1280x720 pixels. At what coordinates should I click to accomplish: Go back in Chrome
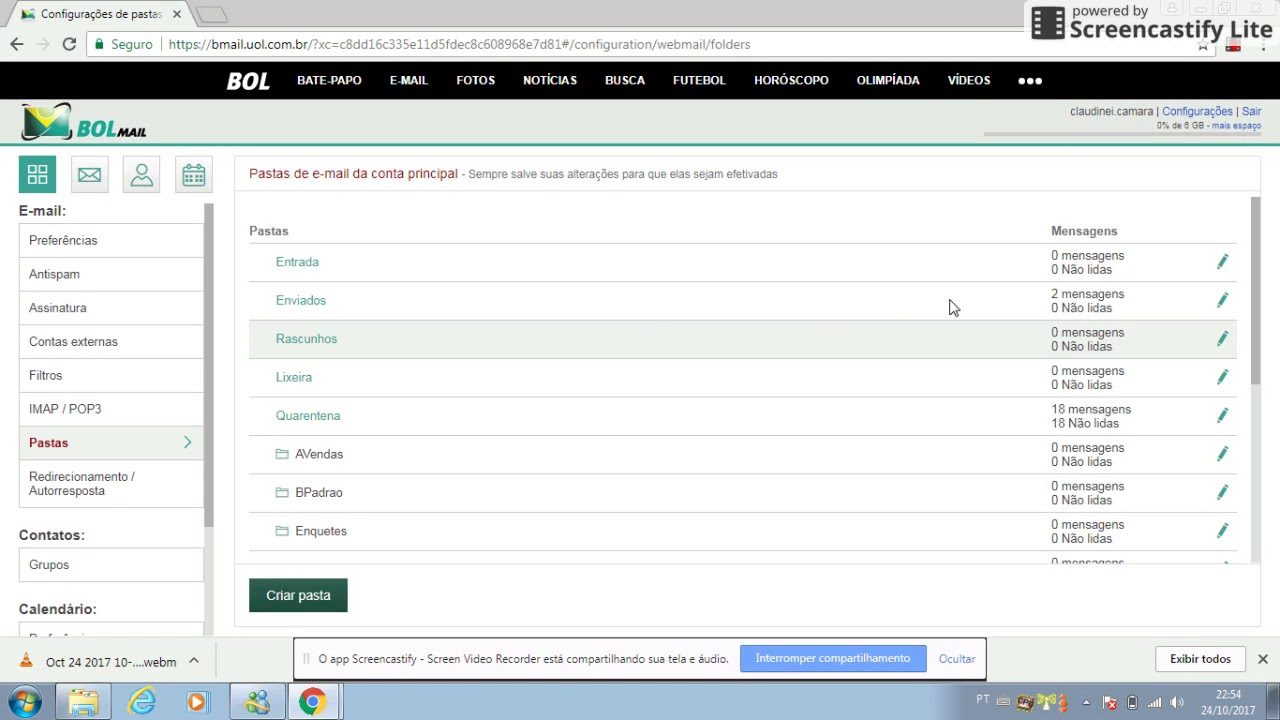pyautogui.click(x=17, y=44)
